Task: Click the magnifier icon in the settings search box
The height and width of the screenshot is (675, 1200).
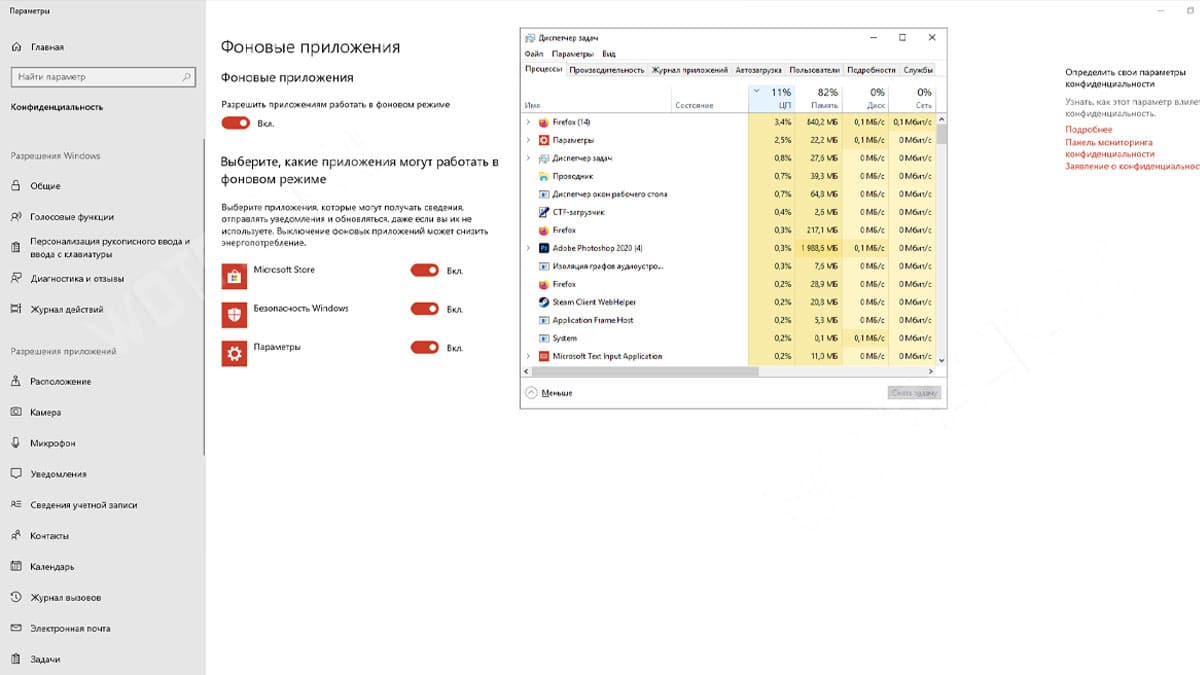Action: pyautogui.click(x=186, y=77)
